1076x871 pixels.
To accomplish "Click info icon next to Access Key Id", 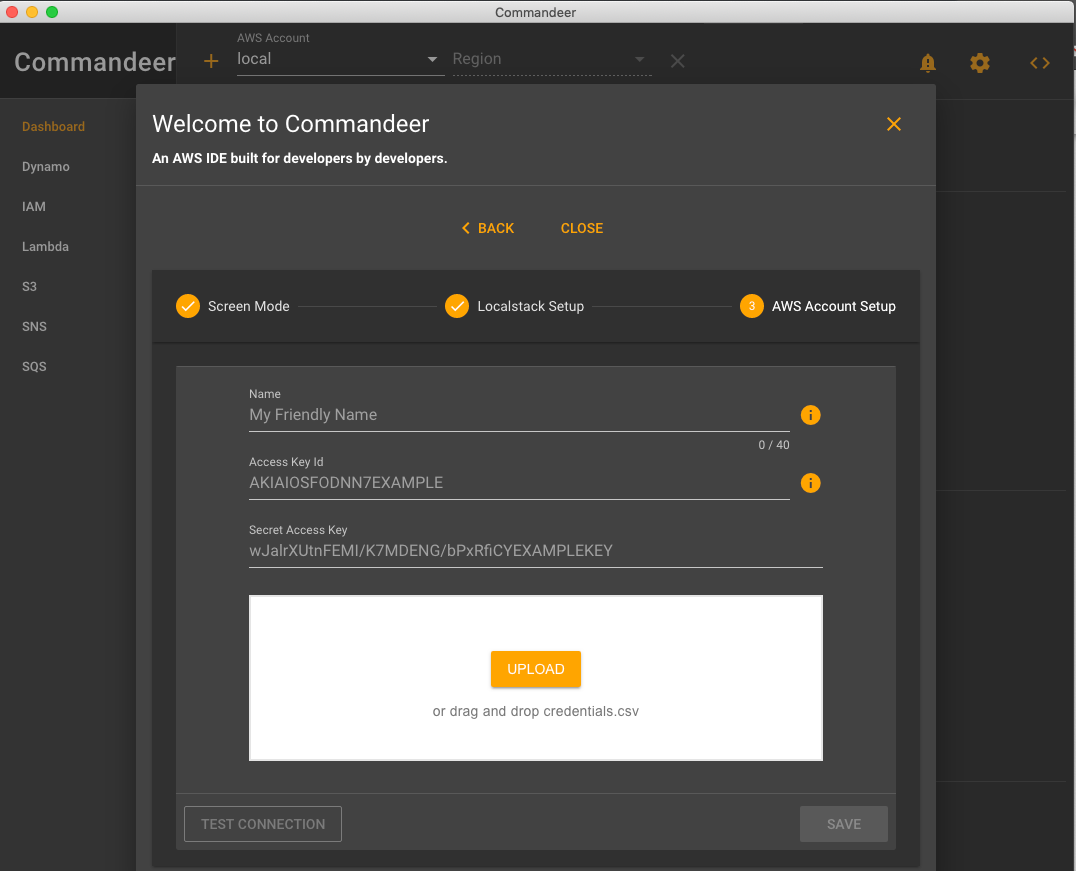I will [810, 483].
